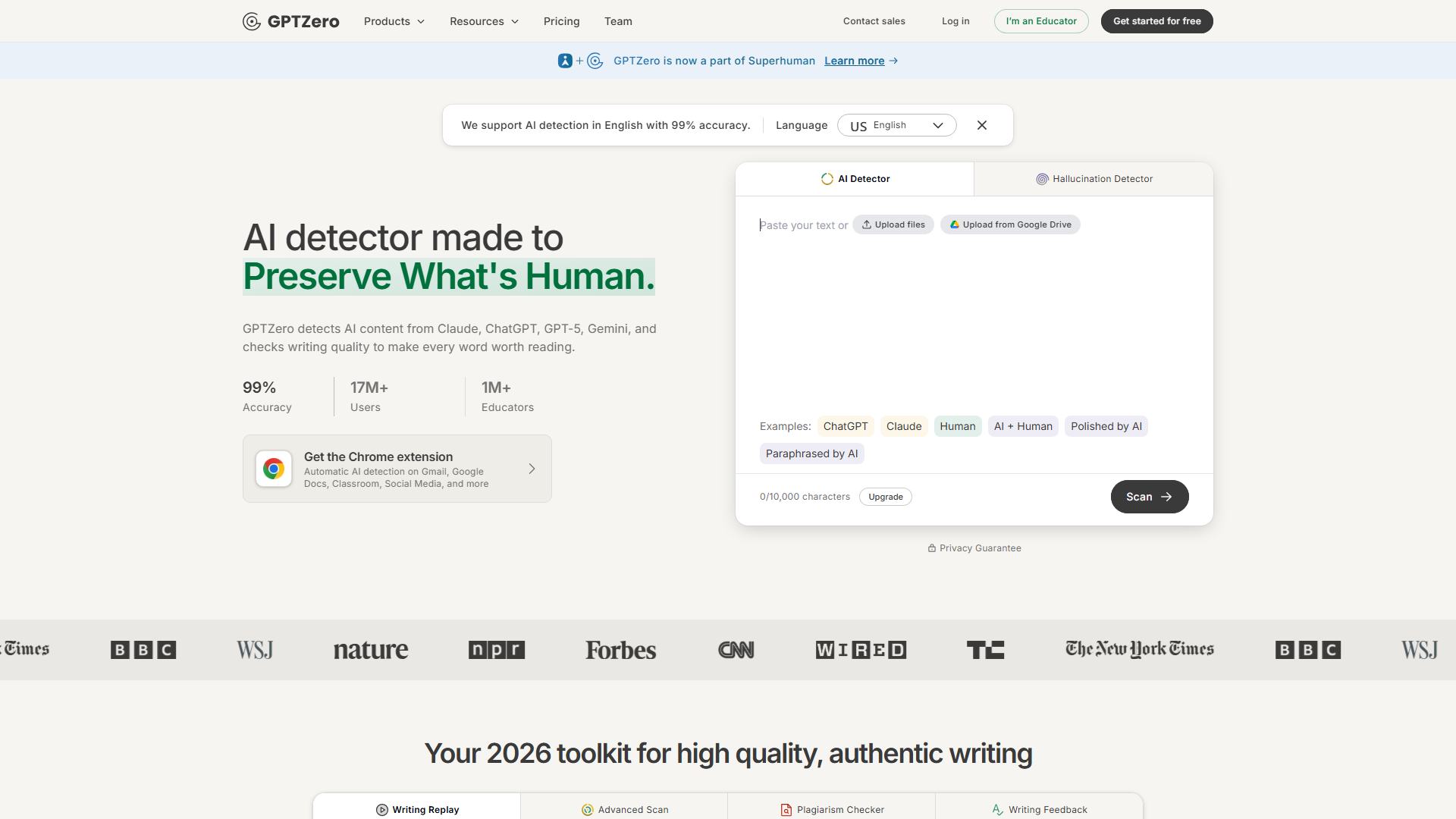Load the AI + Human example
Screen dimensions: 1456x819
[x=1023, y=426]
